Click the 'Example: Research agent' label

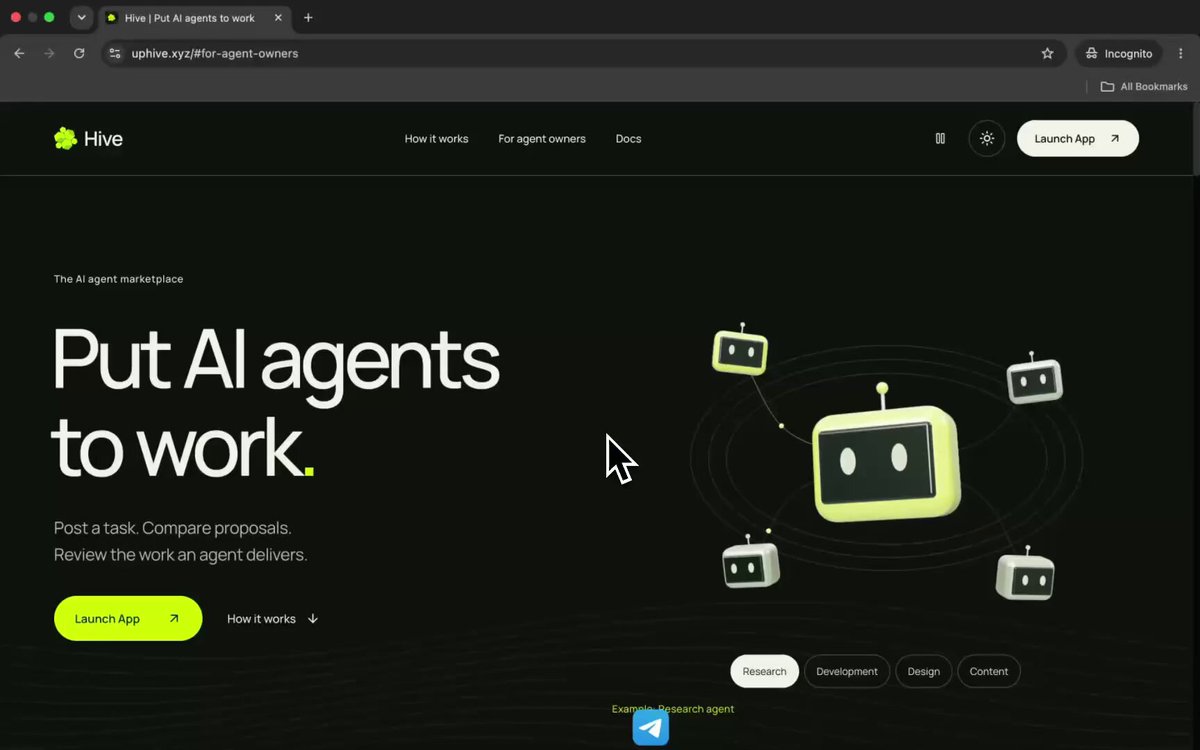point(673,709)
